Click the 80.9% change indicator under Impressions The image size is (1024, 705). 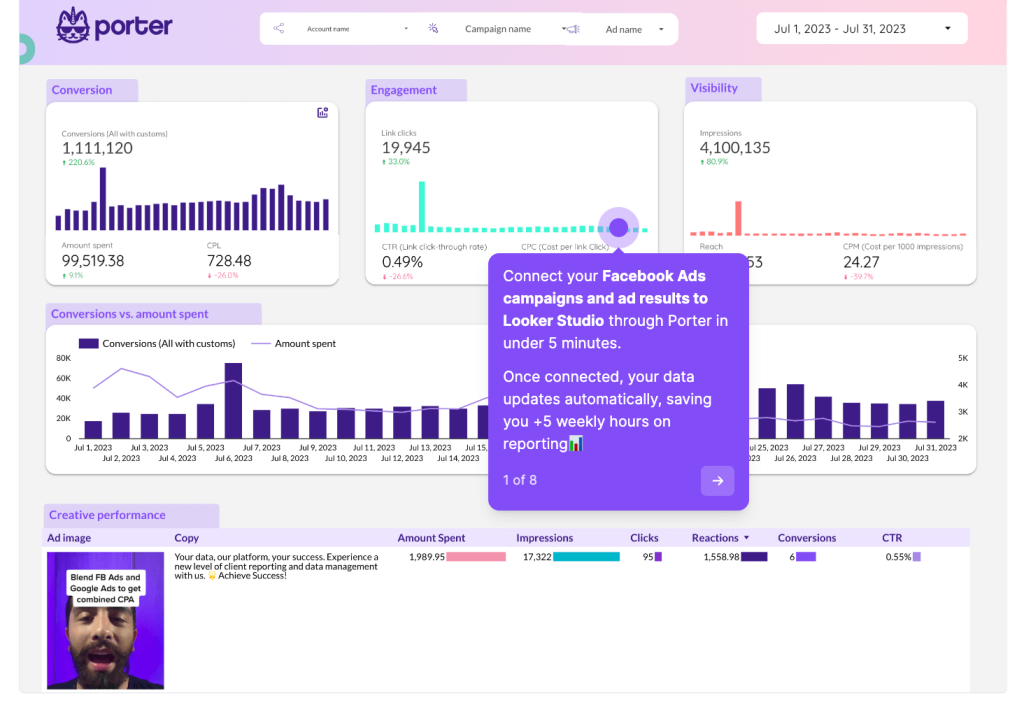[714, 162]
